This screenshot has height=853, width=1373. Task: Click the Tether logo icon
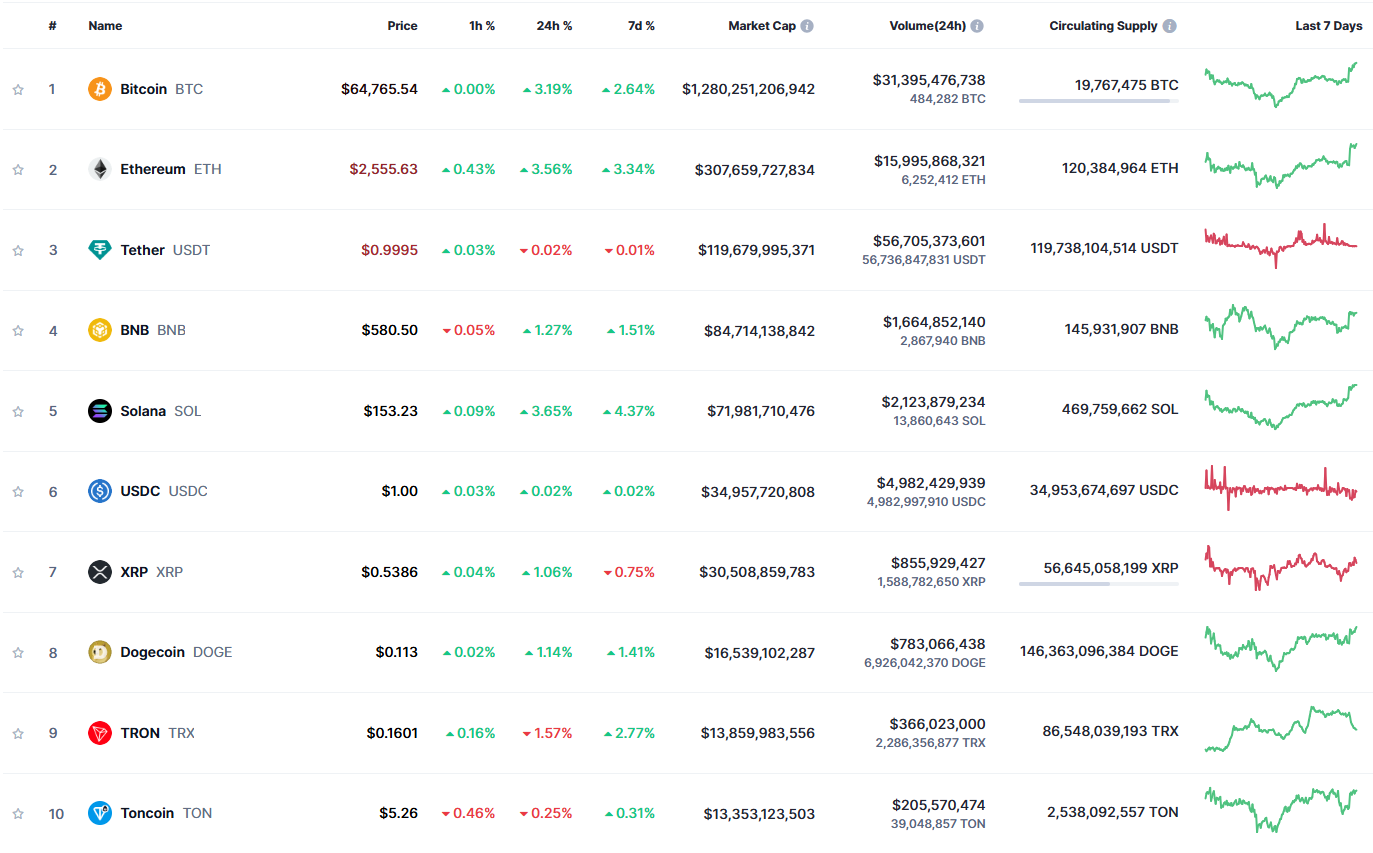(x=100, y=250)
